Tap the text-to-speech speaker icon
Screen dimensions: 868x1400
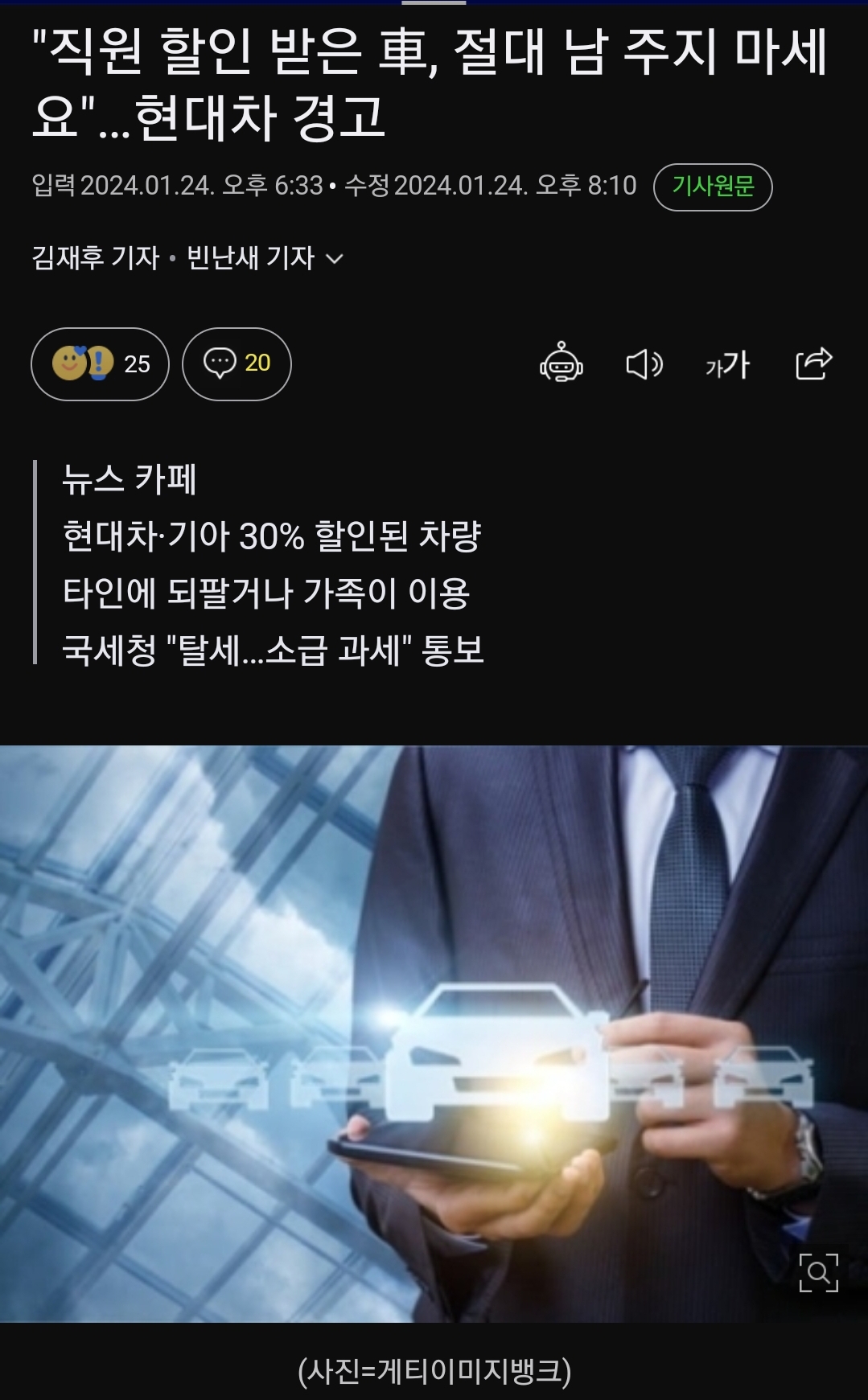644,364
